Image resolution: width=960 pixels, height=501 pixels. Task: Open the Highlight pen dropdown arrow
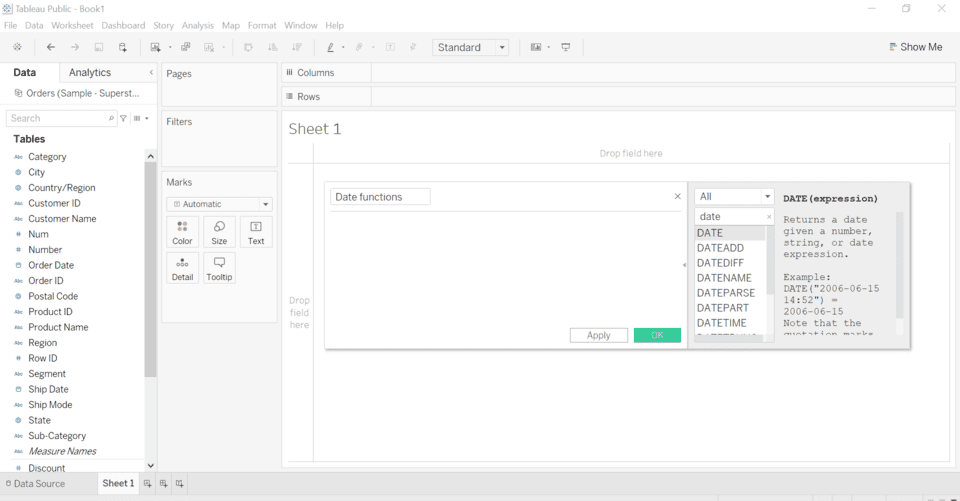(343, 47)
